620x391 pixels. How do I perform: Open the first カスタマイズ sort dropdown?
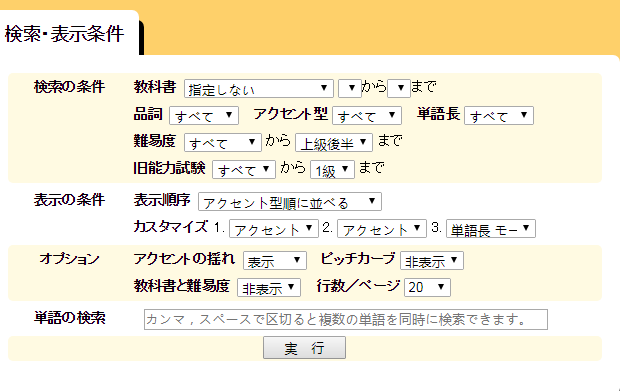tap(274, 229)
